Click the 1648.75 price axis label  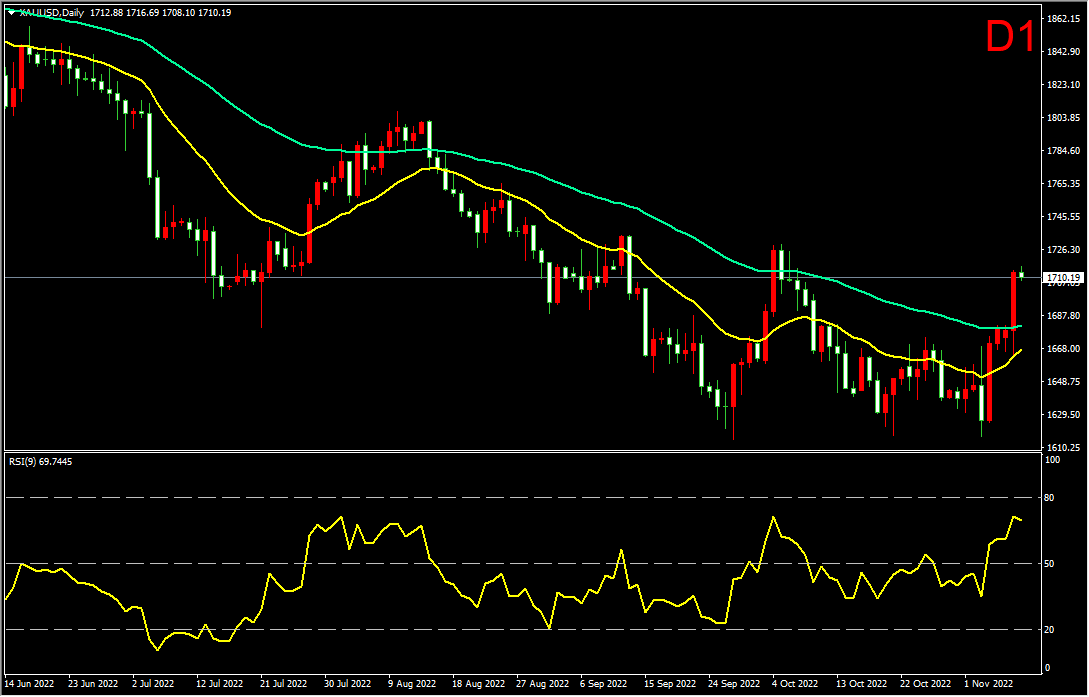coord(1063,381)
